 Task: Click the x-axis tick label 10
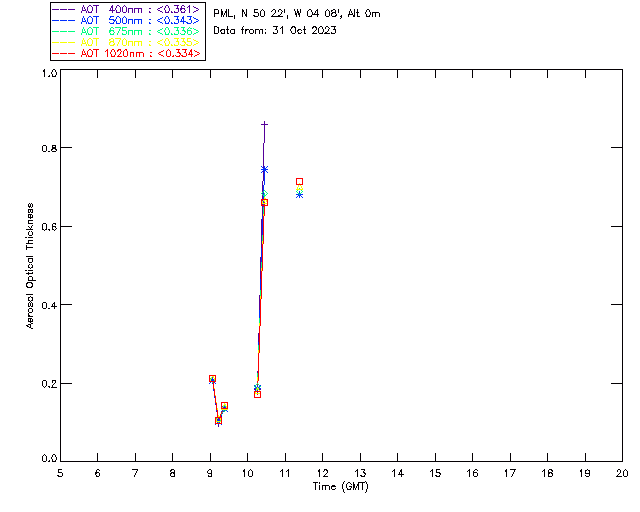[x=247, y=473]
